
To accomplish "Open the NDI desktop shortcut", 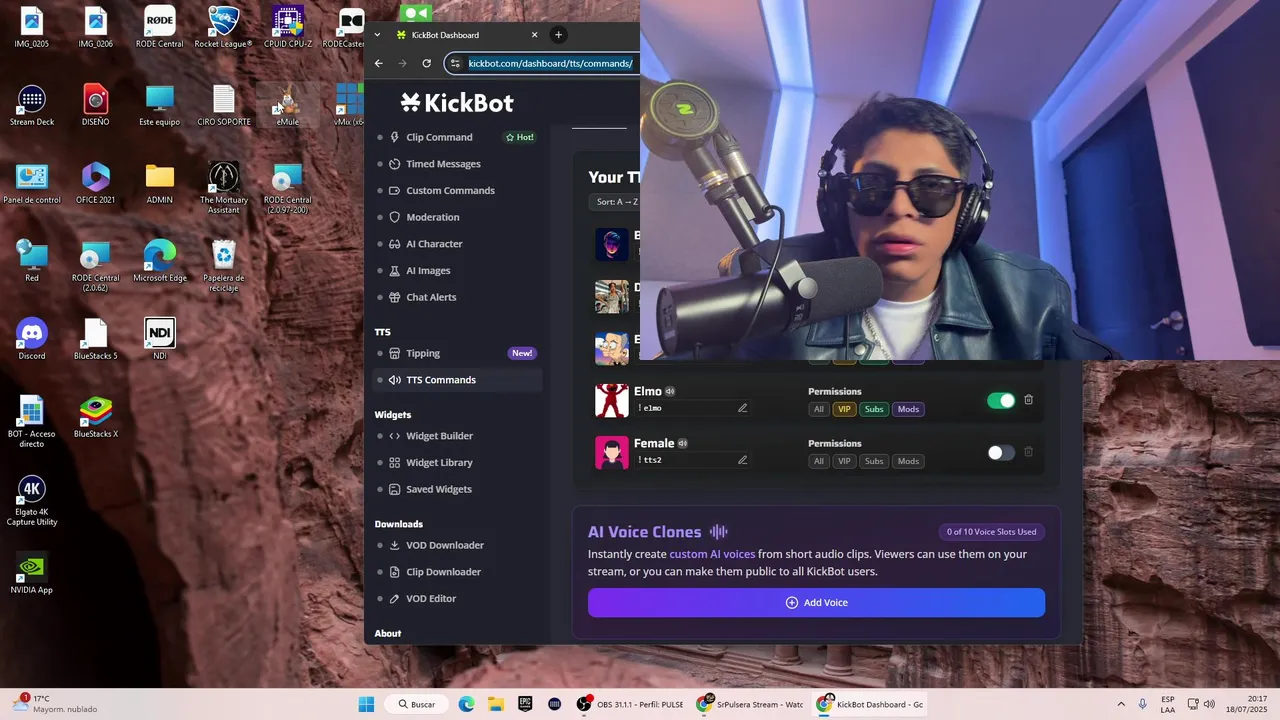I will point(160,340).
